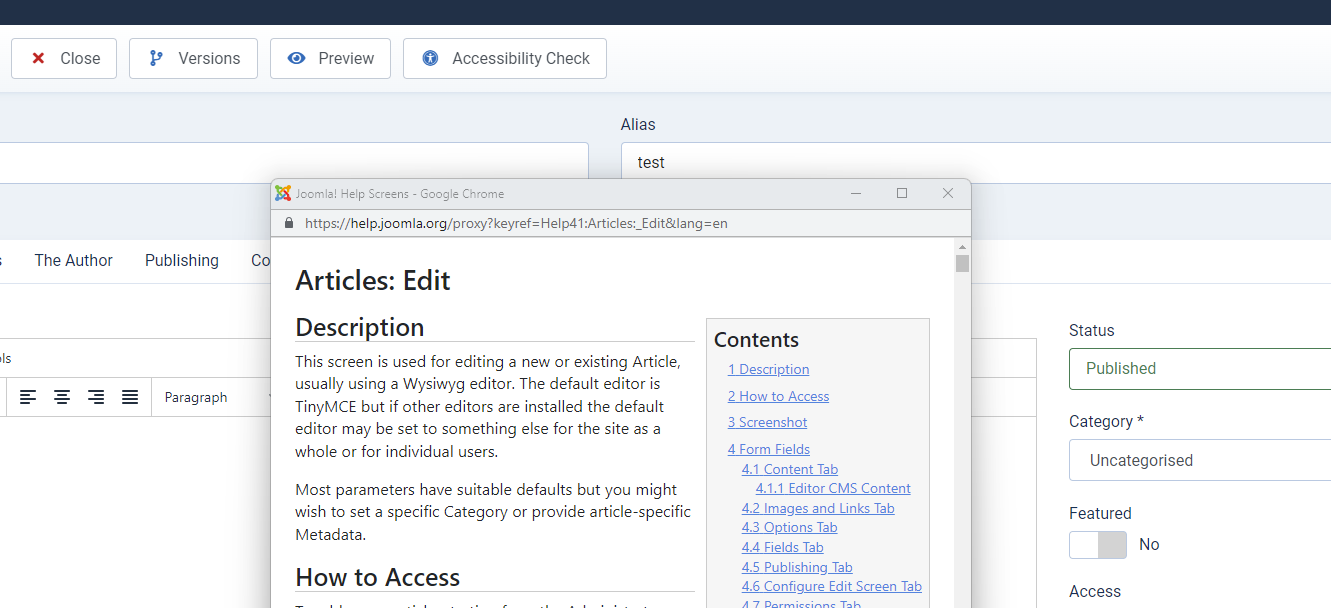Click the Access field label
The width and height of the screenshot is (1331, 608).
(1095, 591)
